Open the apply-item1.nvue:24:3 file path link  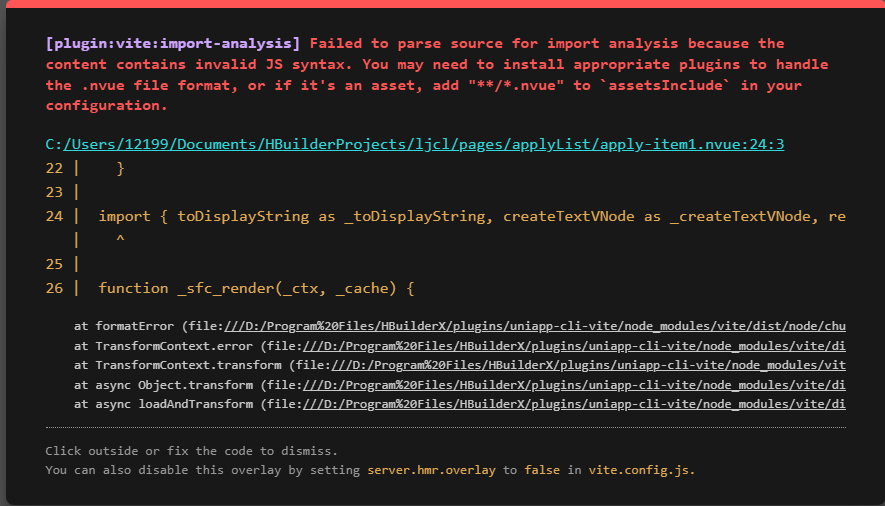tap(423, 144)
